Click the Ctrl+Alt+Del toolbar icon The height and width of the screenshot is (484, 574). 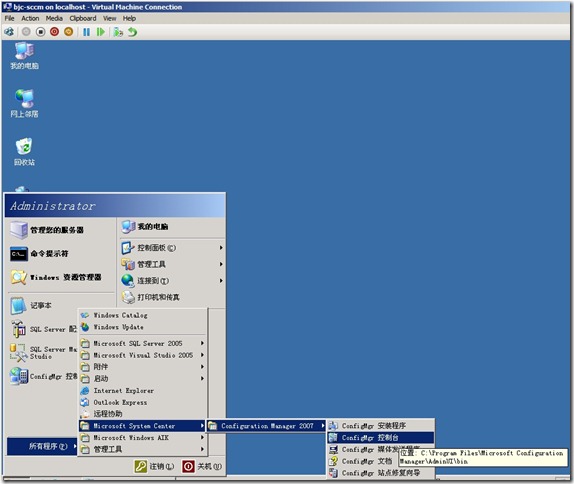pos(9,32)
